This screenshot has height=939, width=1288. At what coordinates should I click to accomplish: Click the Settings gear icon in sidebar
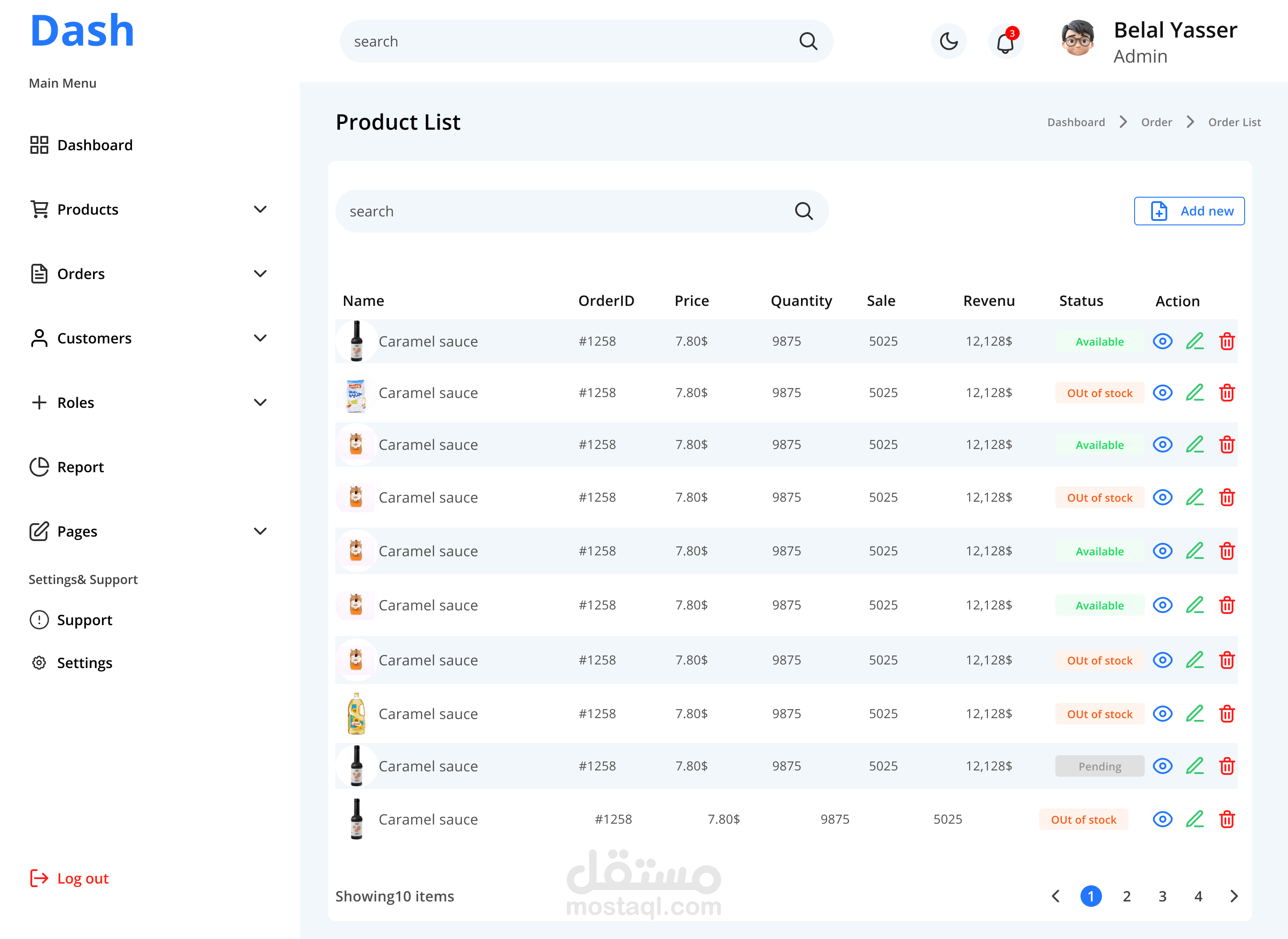[x=38, y=663]
